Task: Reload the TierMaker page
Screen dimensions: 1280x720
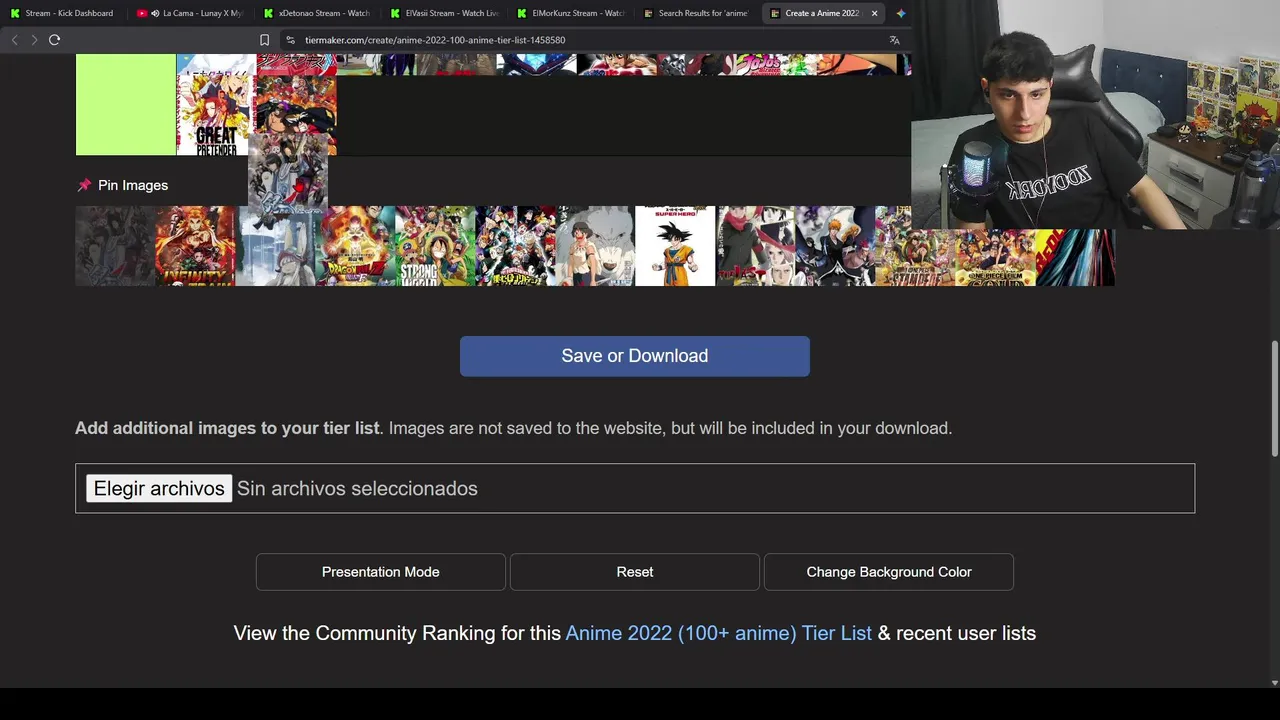Action: point(54,40)
